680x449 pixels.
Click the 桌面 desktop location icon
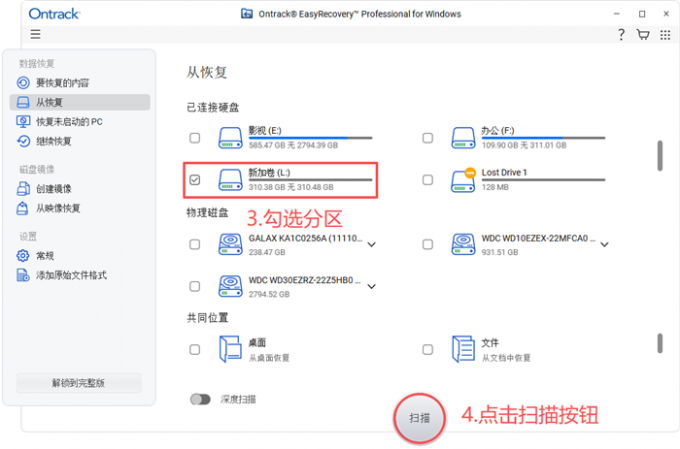click(230, 349)
